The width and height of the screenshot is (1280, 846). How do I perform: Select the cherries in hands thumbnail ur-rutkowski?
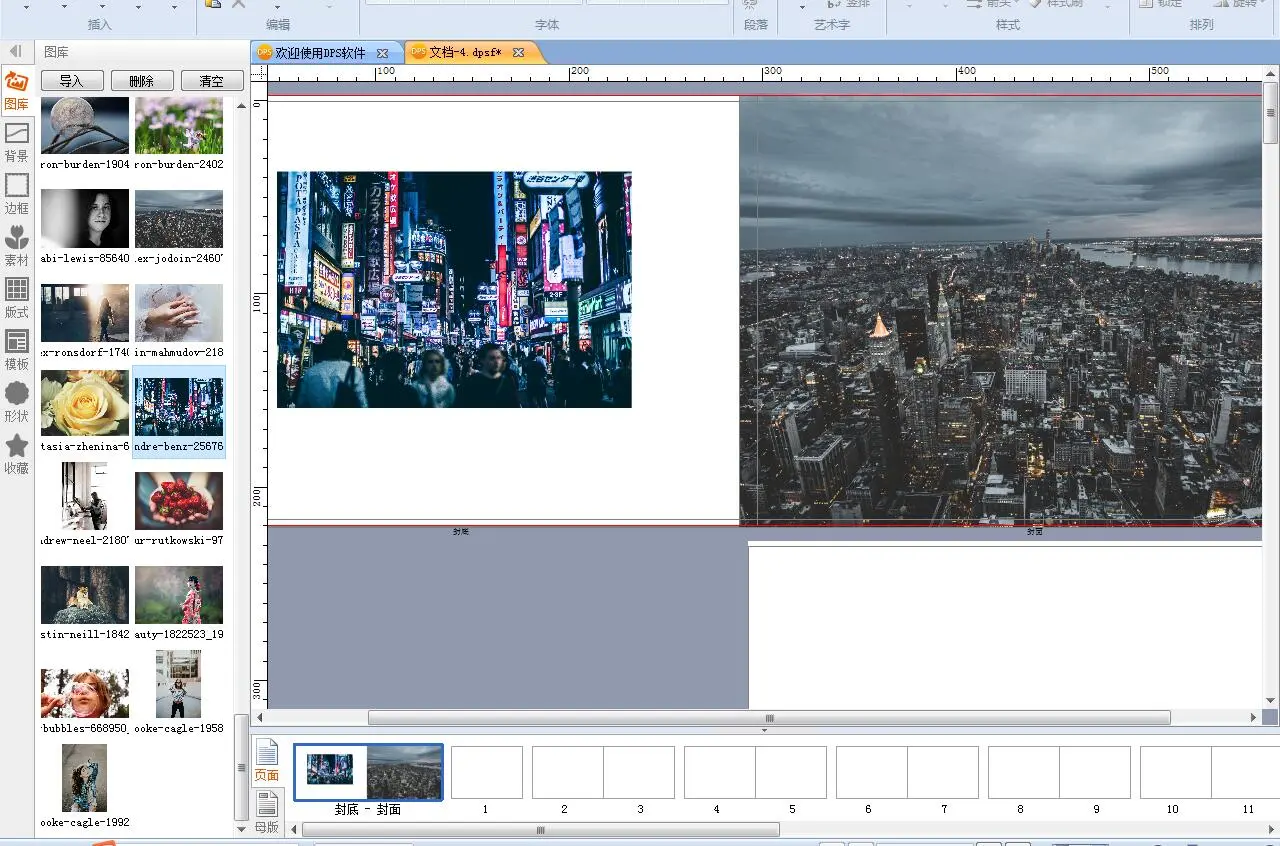[179, 501]
